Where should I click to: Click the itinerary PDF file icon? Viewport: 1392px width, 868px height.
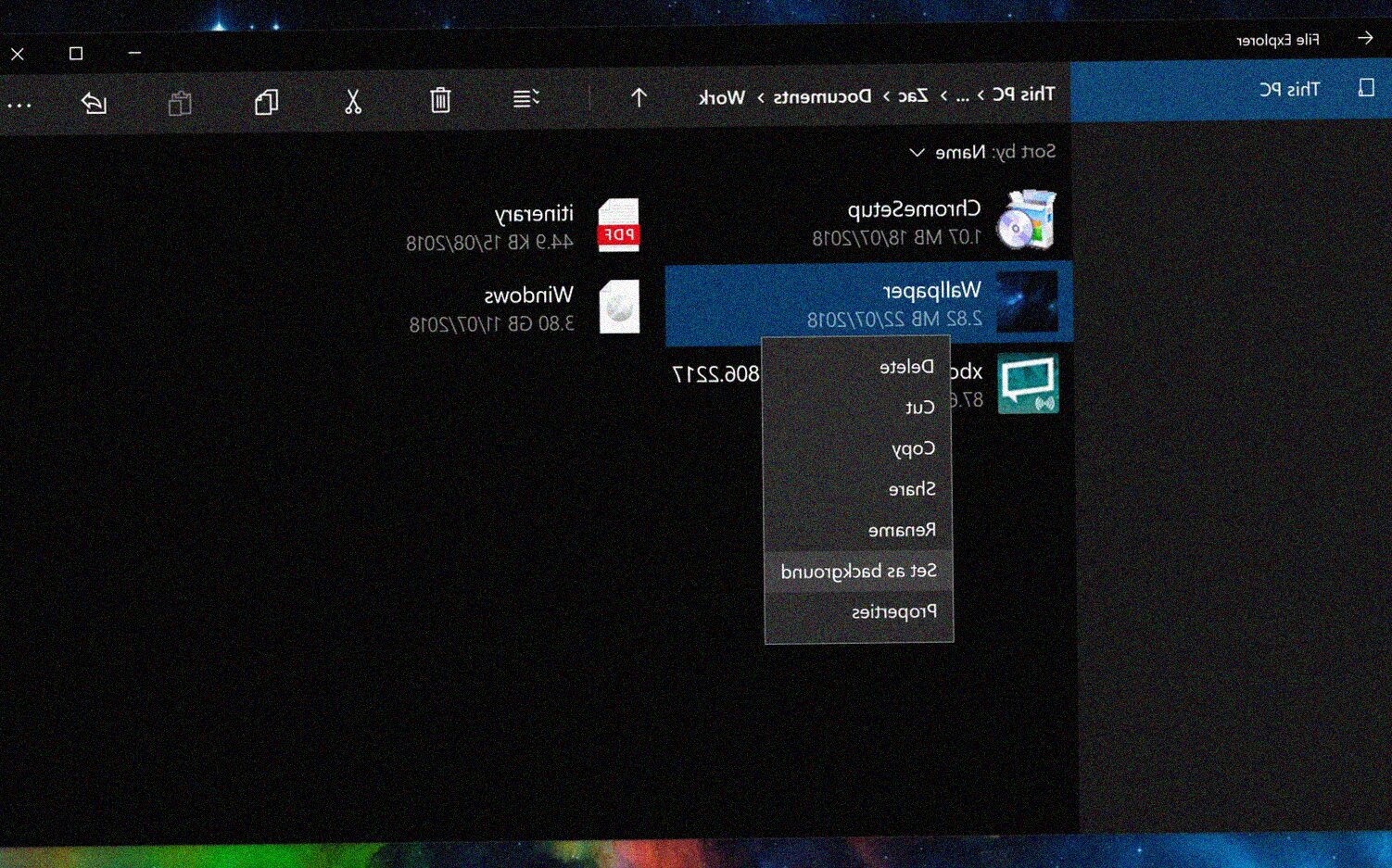[618, 225]
